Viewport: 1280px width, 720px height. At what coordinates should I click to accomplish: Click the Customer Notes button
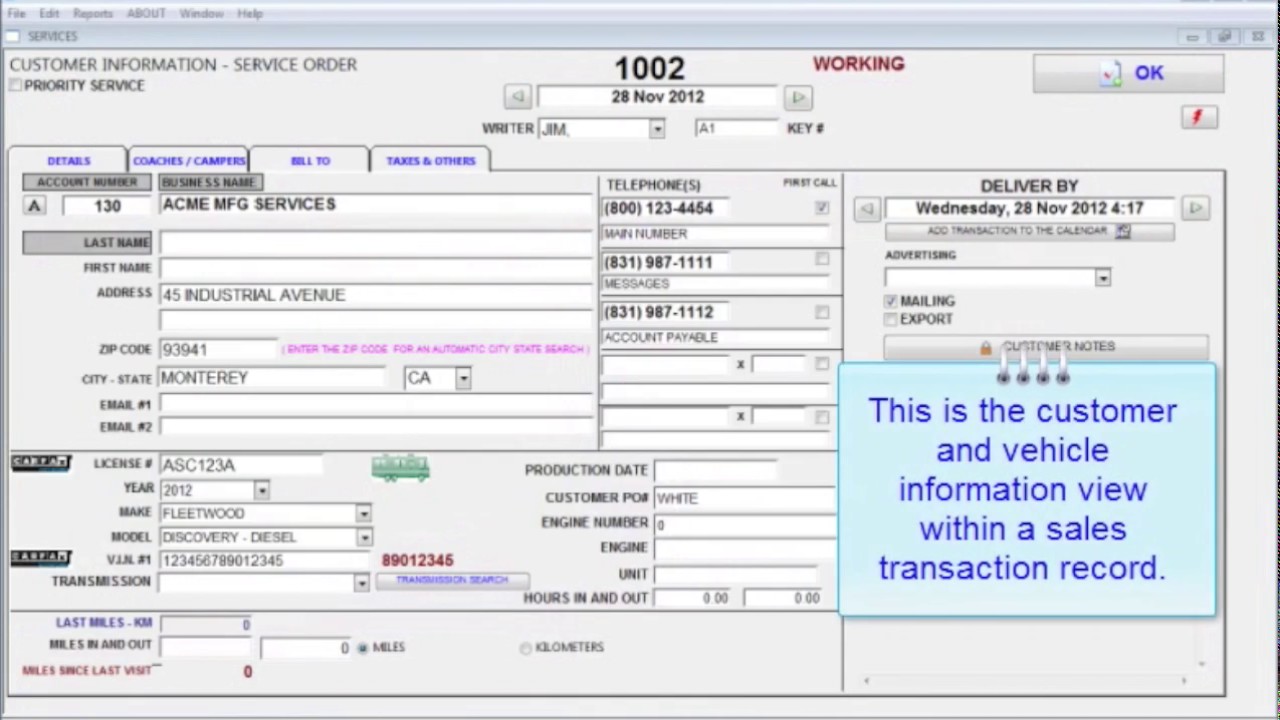(1046, 347)
